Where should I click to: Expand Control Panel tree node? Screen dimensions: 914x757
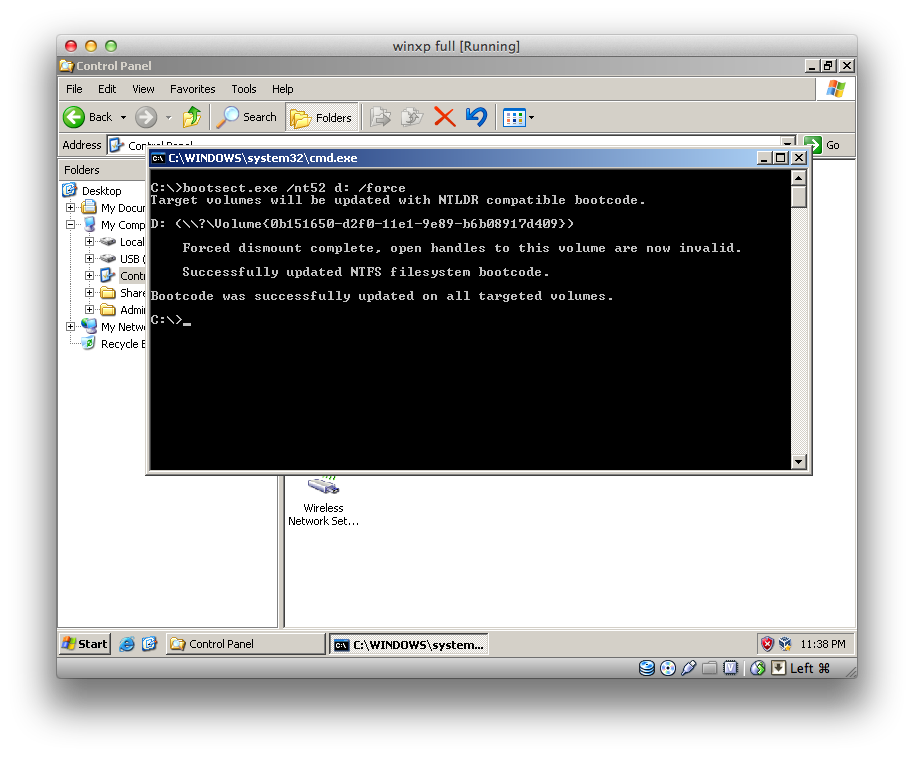coord(89,275)
